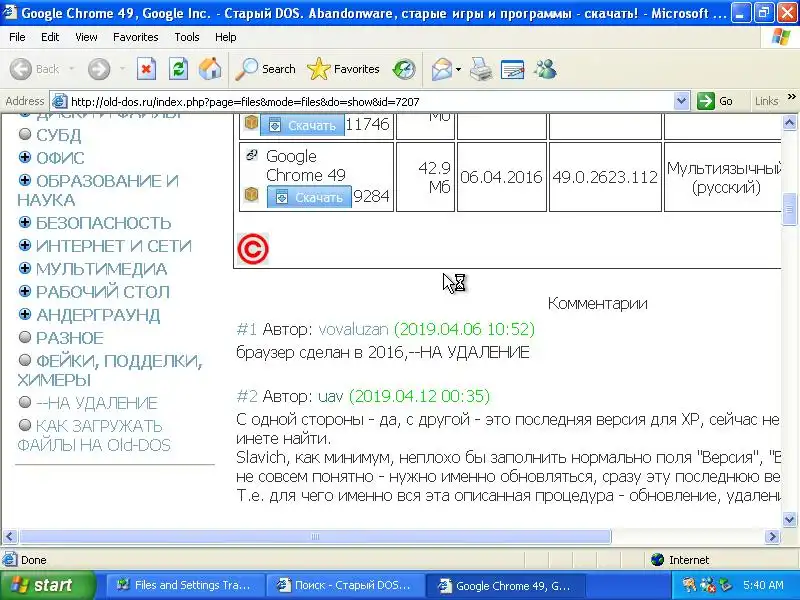The width and height of the screenshot is (800, 600).
Task: Click comment author vovaluzan
Action: pos(353,329)
